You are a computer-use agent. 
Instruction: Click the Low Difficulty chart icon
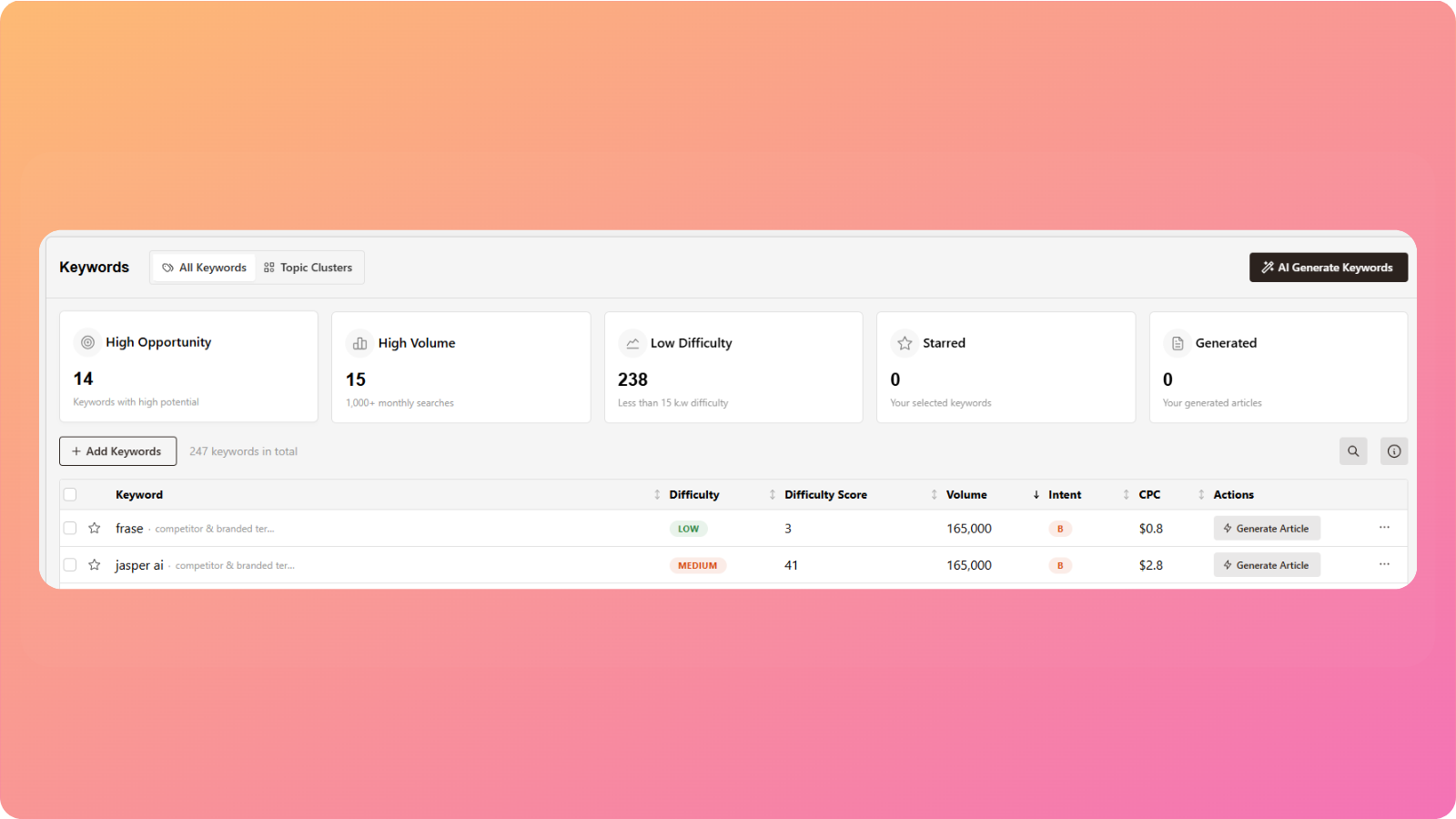pyautogui.click(x=632, y=343)
